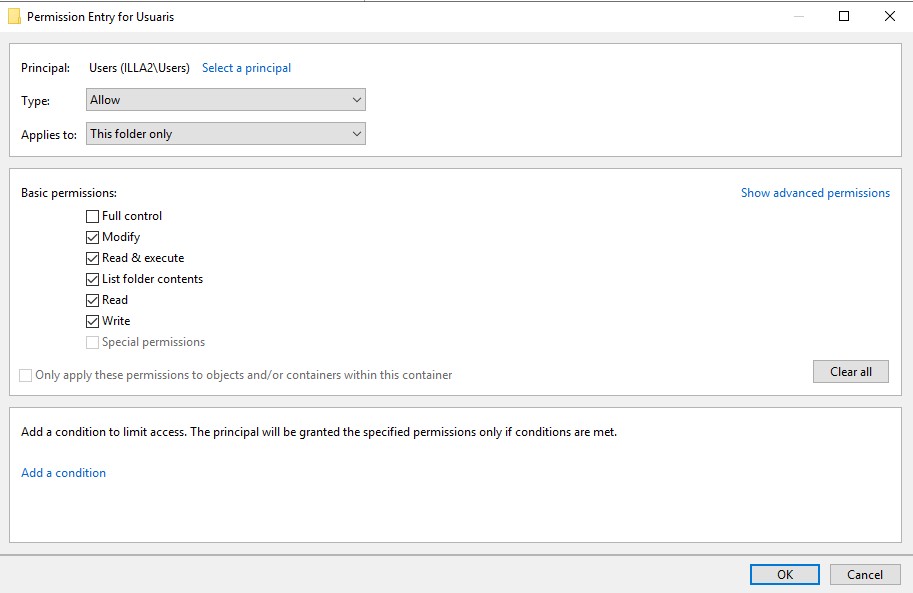Click the Permission Entry for Usuaris title
The height and width of the screenshot is (593, 913).
pyautogui.click(x=100, y=17)
